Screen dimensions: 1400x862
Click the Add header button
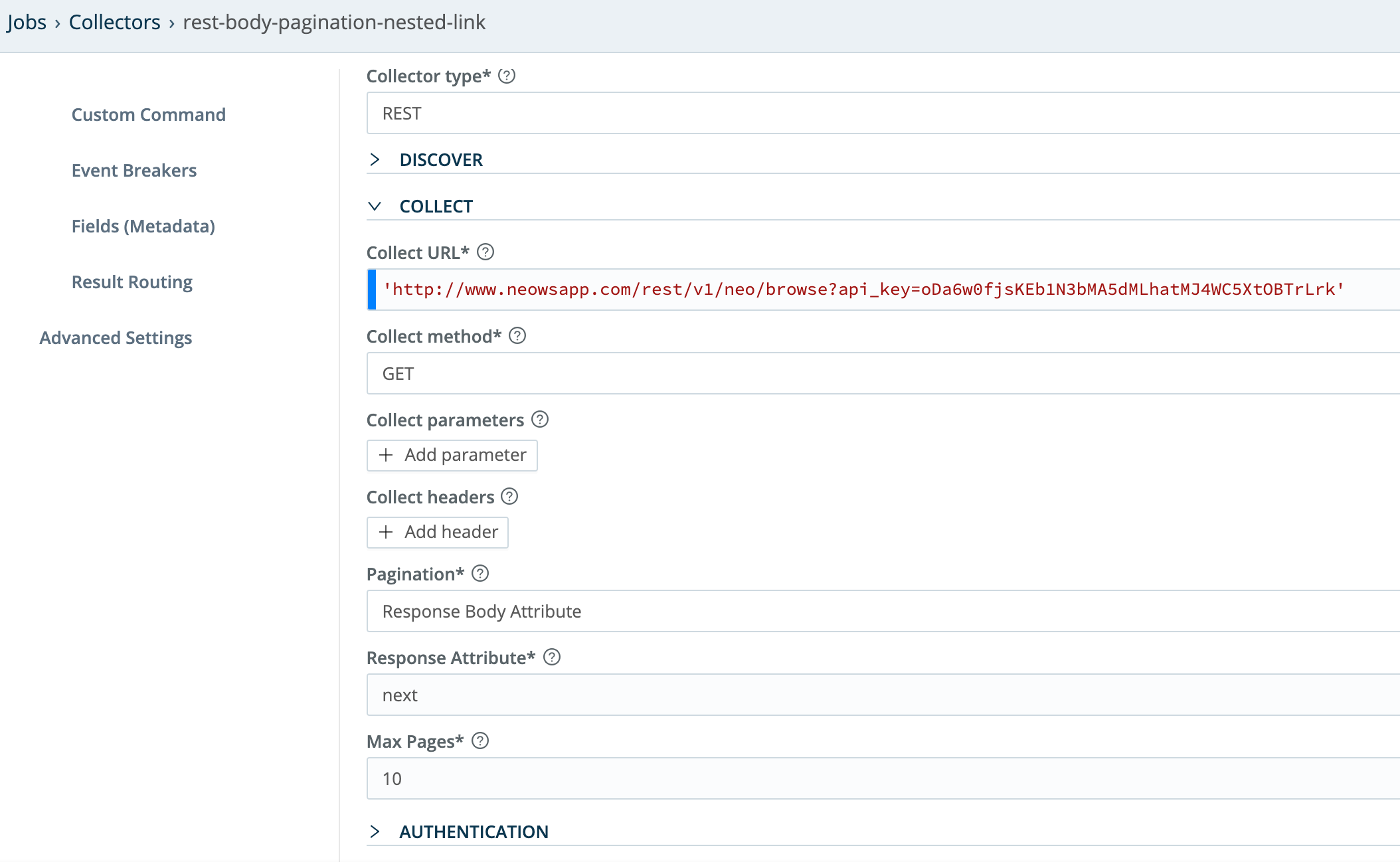click(x=437, y=532)
